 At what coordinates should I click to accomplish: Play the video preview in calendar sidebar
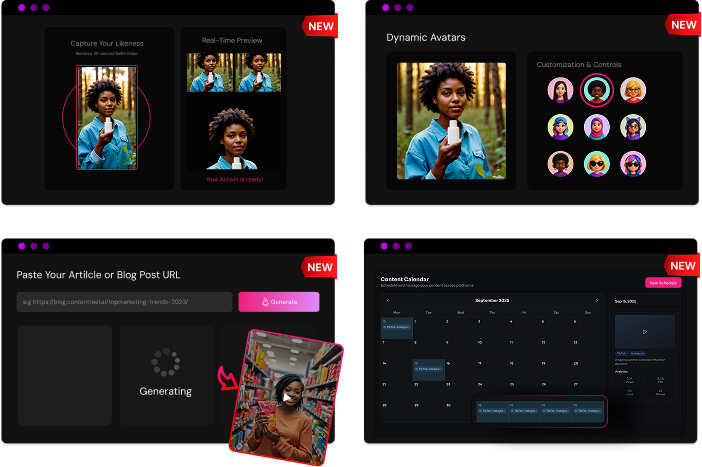point(644,331)
